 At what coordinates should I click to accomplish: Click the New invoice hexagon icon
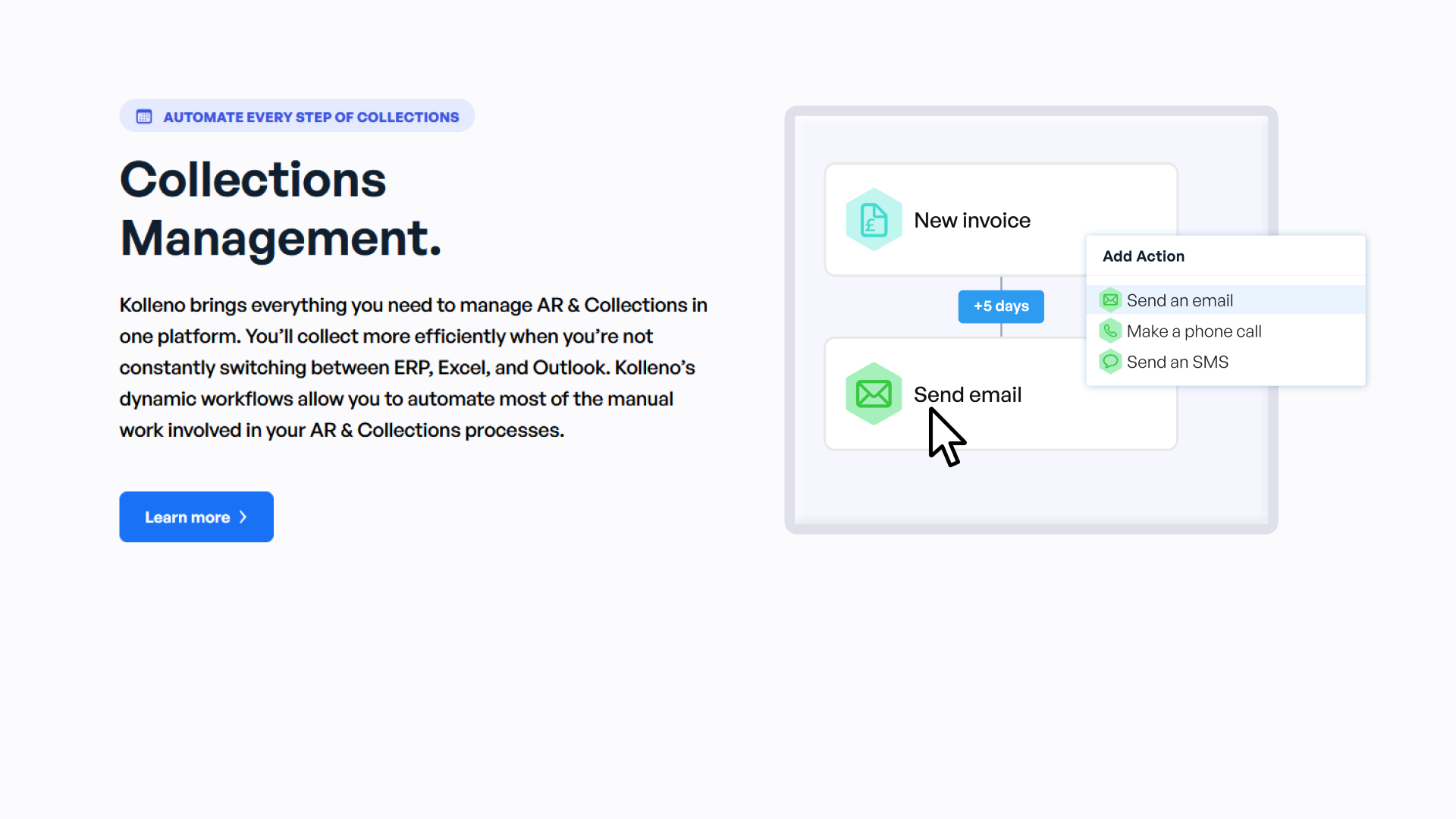(x=874, y=220)
